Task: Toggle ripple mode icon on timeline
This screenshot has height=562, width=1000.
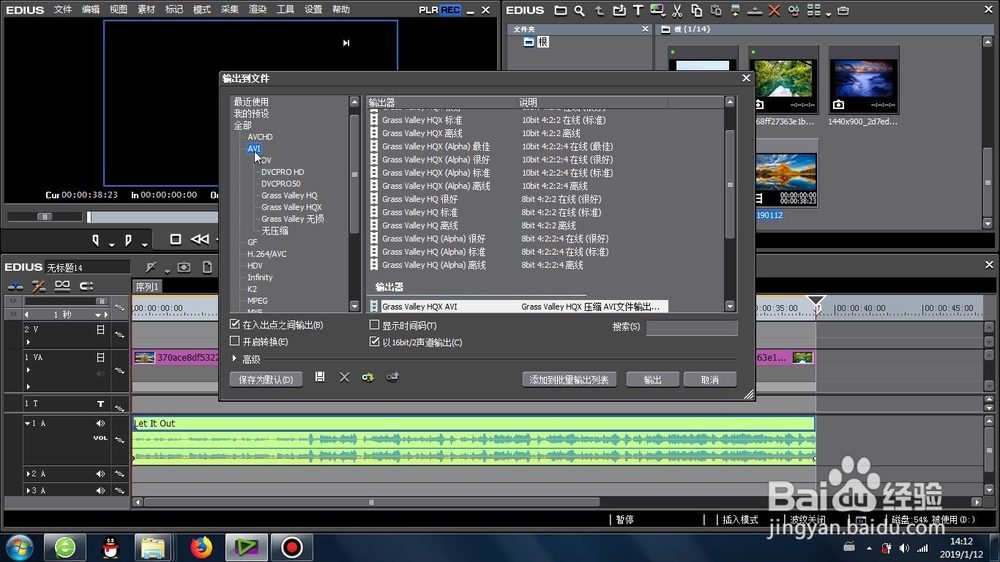Action: point(39,286)
